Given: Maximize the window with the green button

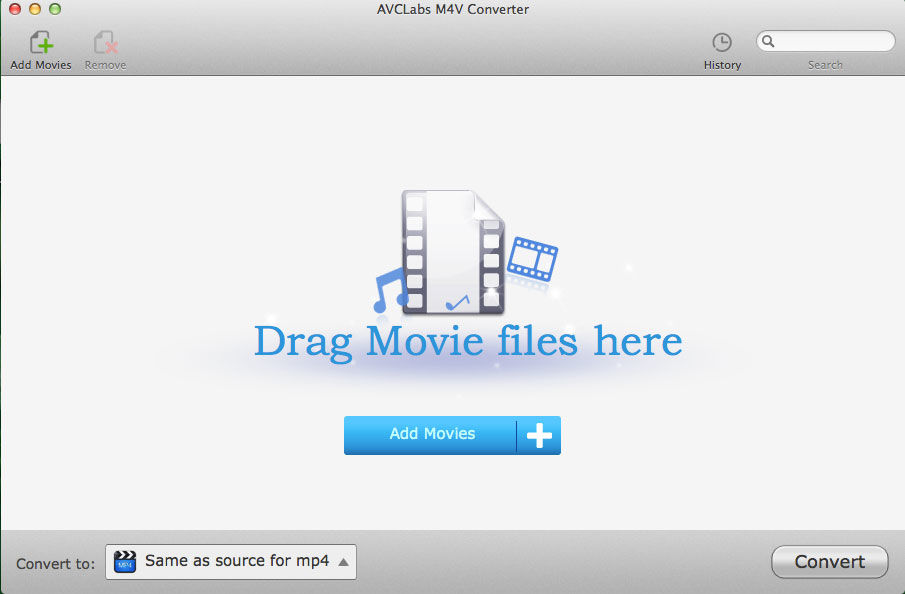Looking at the screenshot, I should click(55, 9).
